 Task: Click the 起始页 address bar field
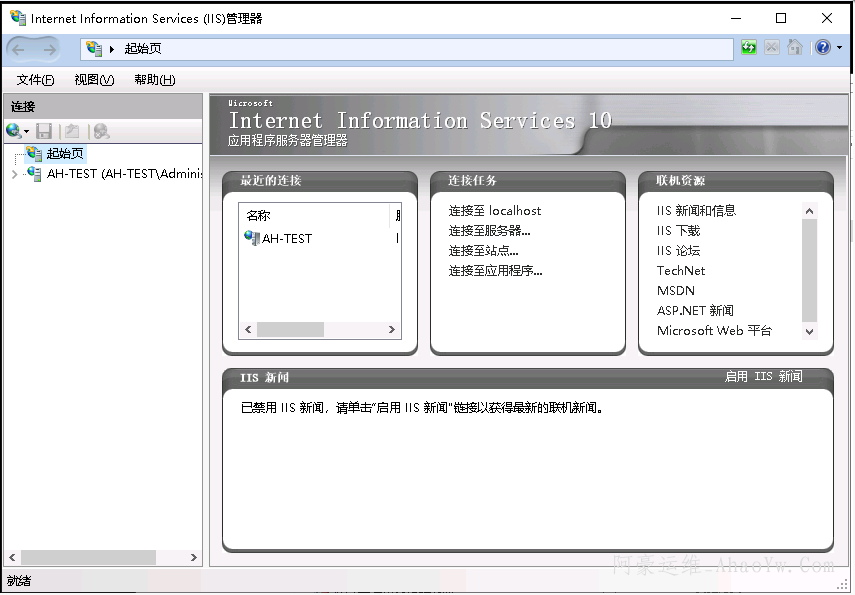click(407, 49)
